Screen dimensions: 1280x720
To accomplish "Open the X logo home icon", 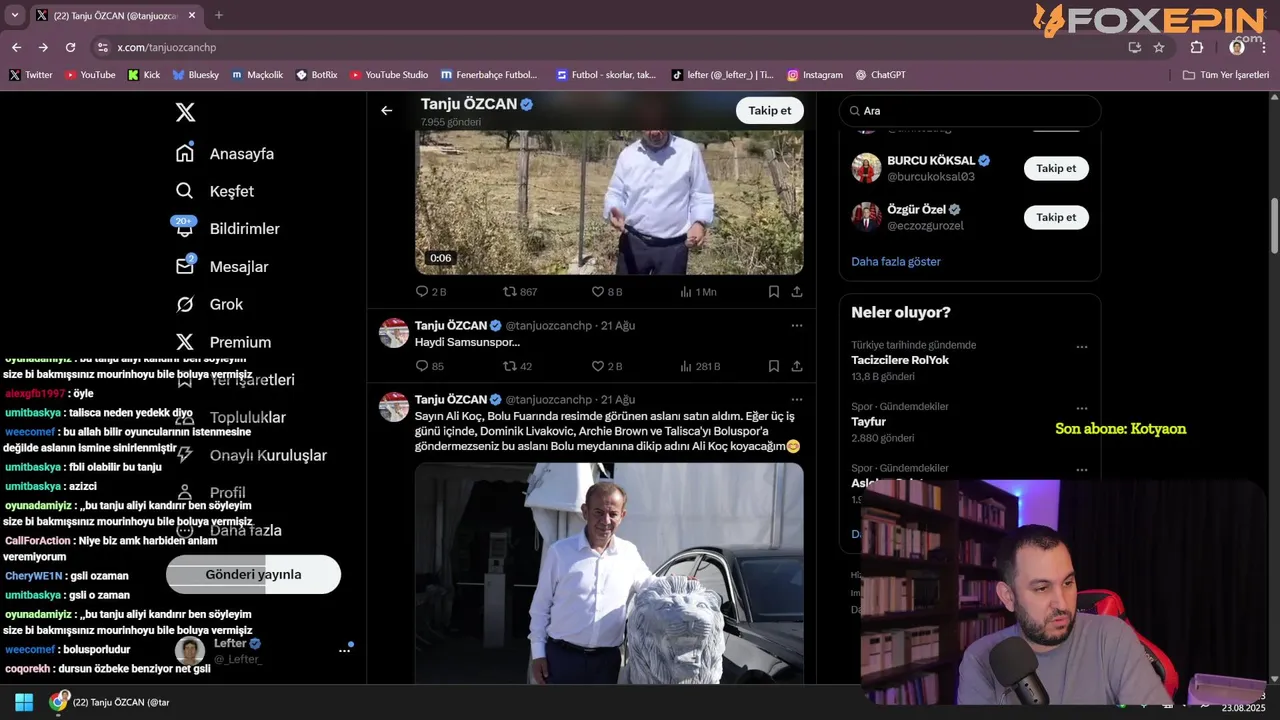I will click(185, 112).
